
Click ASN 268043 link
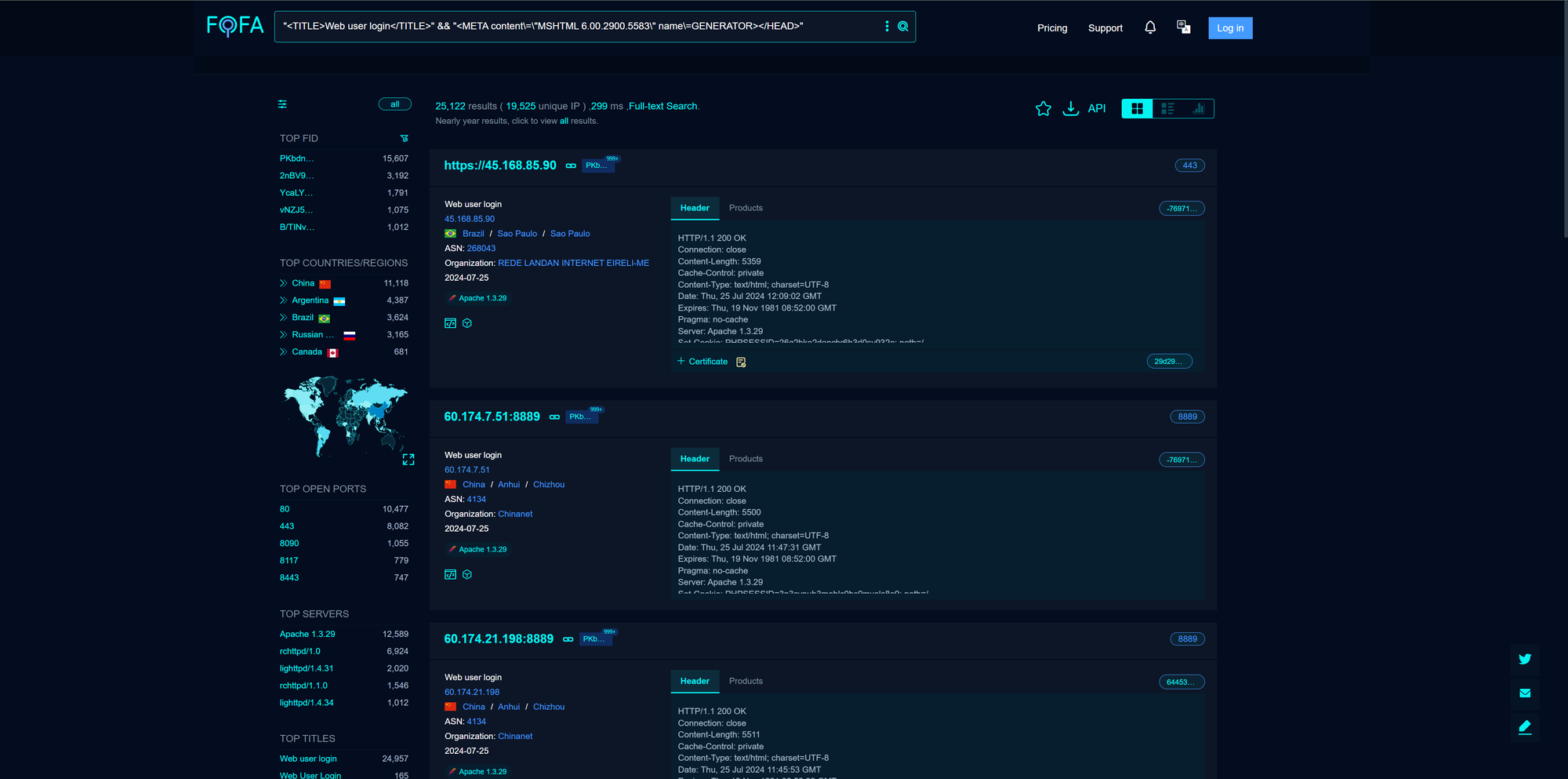[481, 249]
